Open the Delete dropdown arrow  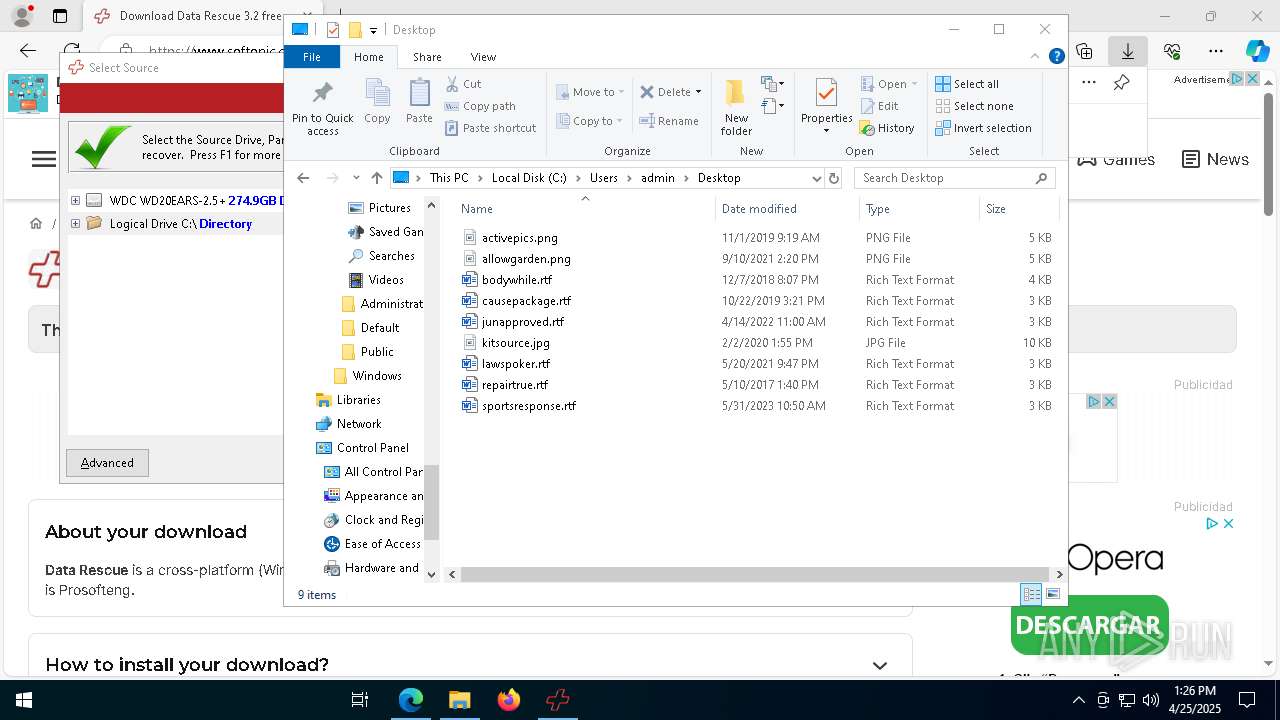coord(698,92)
